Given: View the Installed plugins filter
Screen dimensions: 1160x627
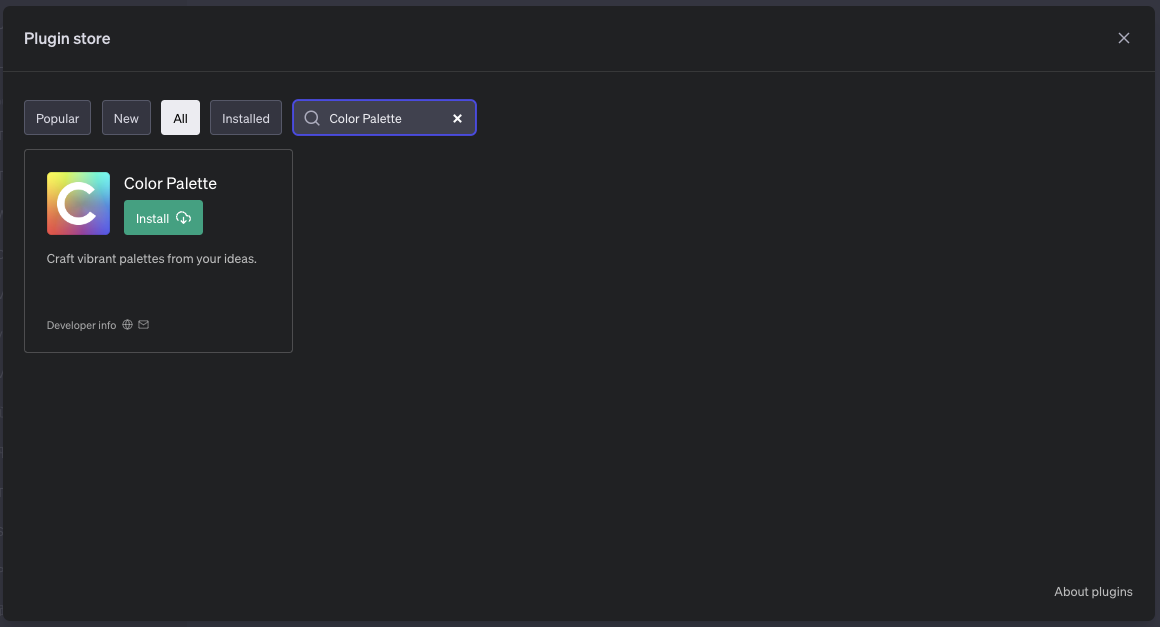Looking at the screenshot, I should click(246, 118).
